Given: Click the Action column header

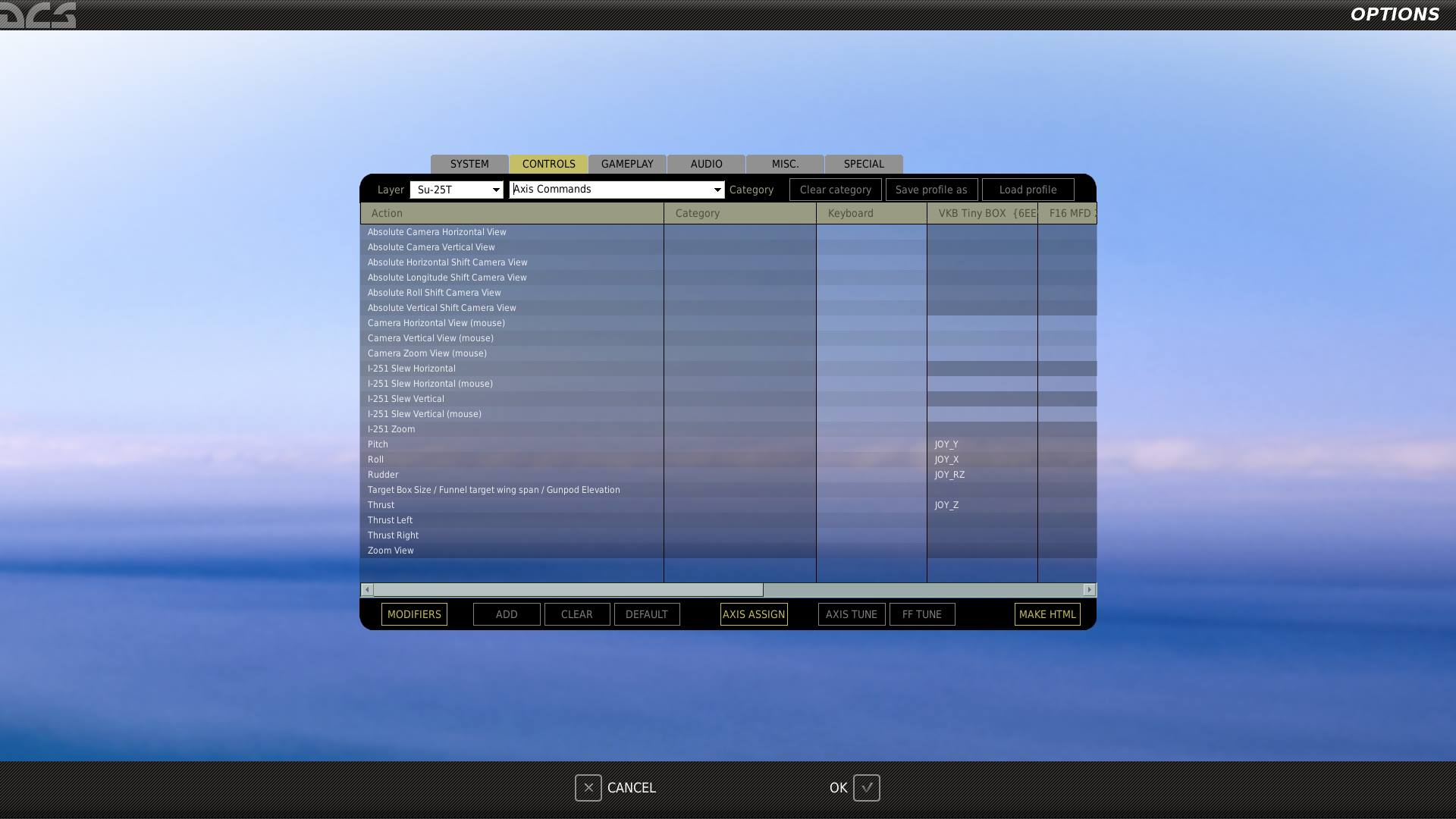Looking at the screenshot, I should pyautogui.click(x=512, y=213).
